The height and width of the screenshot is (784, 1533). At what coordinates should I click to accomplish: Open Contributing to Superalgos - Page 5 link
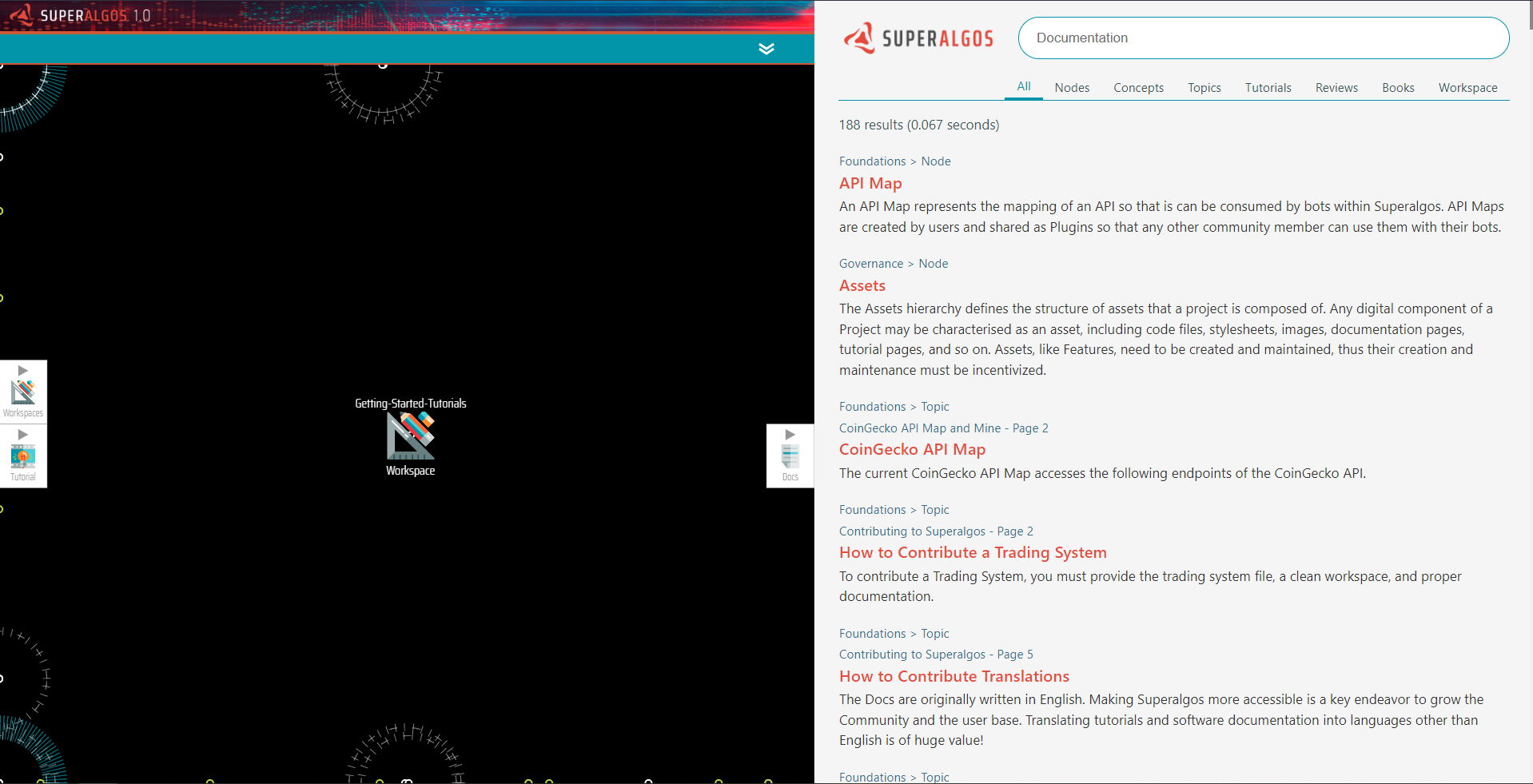pos(936,655)
